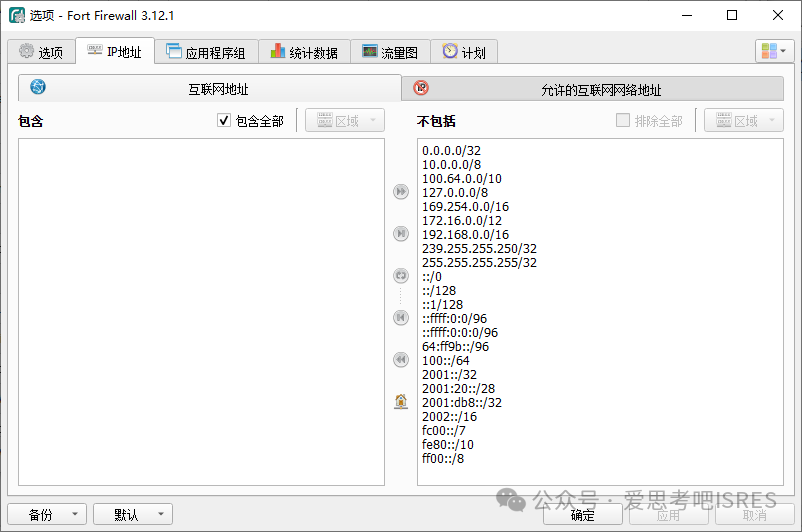Go to the 流量图 tab
Viewport: 802px width, 532px height.
[390, 52]
